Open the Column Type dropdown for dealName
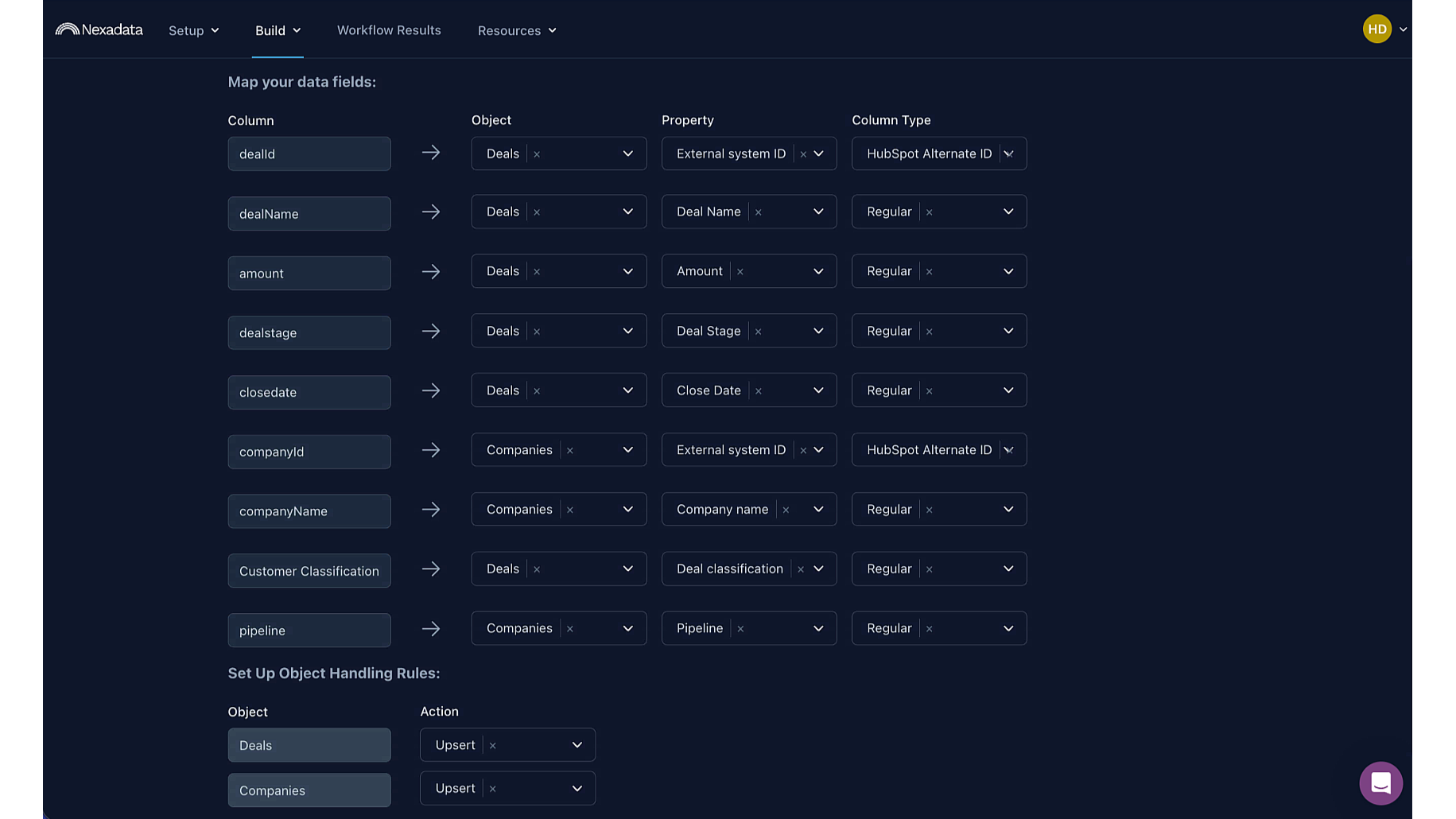 tap(1008, 212)
